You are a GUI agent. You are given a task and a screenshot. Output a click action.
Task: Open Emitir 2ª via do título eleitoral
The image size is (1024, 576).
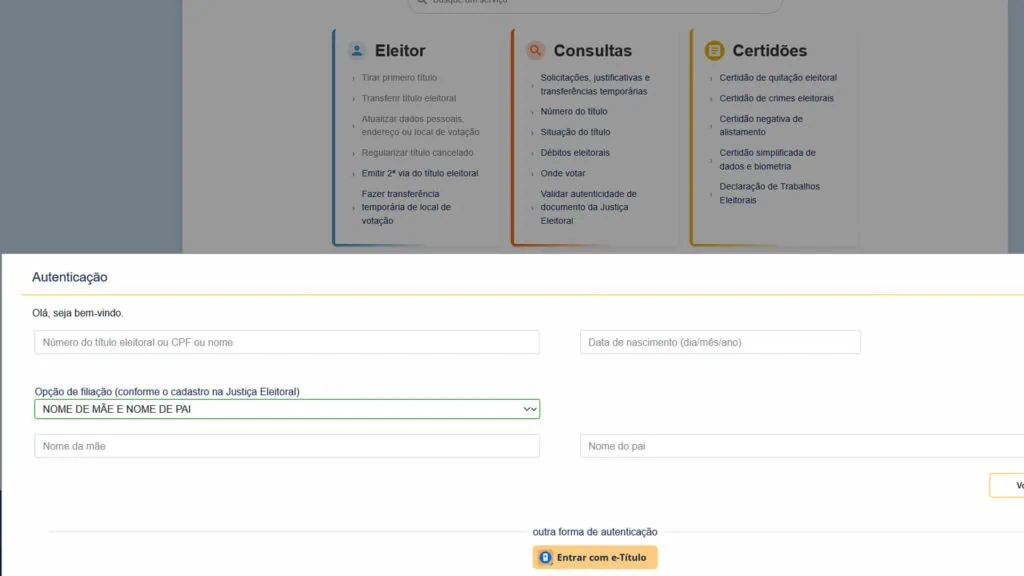[420, 173]
